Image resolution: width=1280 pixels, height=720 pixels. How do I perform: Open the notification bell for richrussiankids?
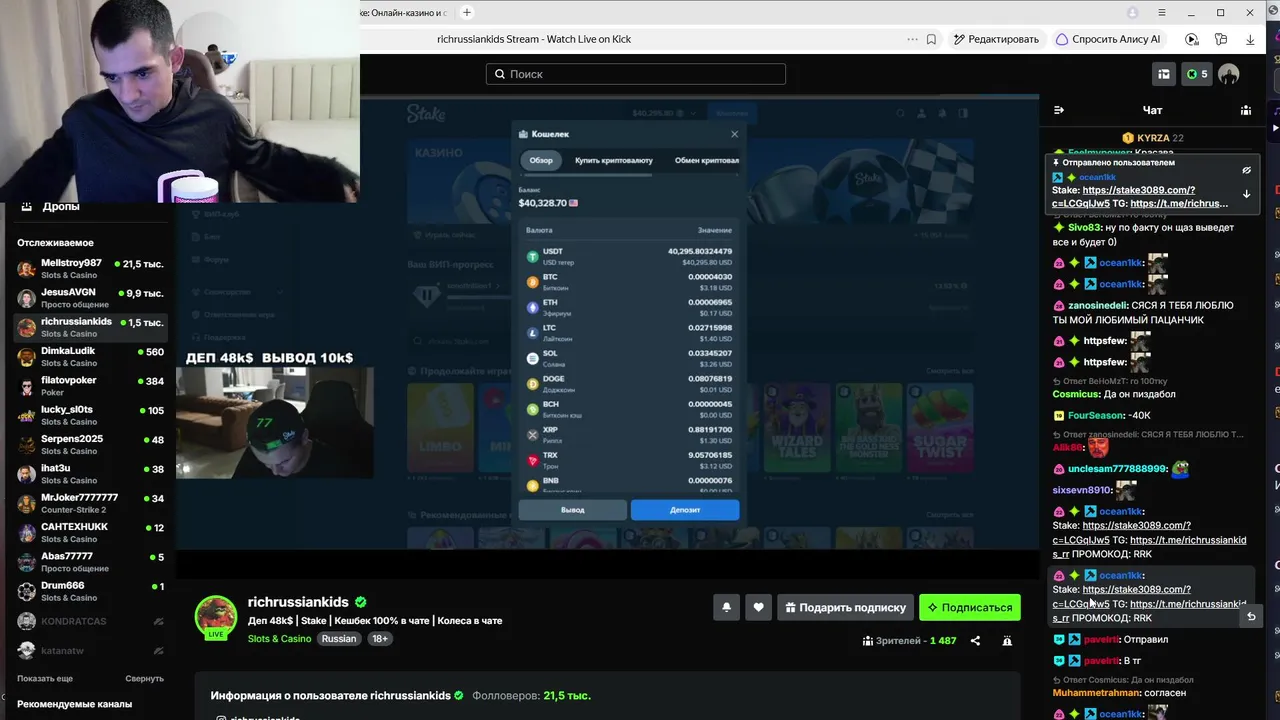(x=727, y=607)
